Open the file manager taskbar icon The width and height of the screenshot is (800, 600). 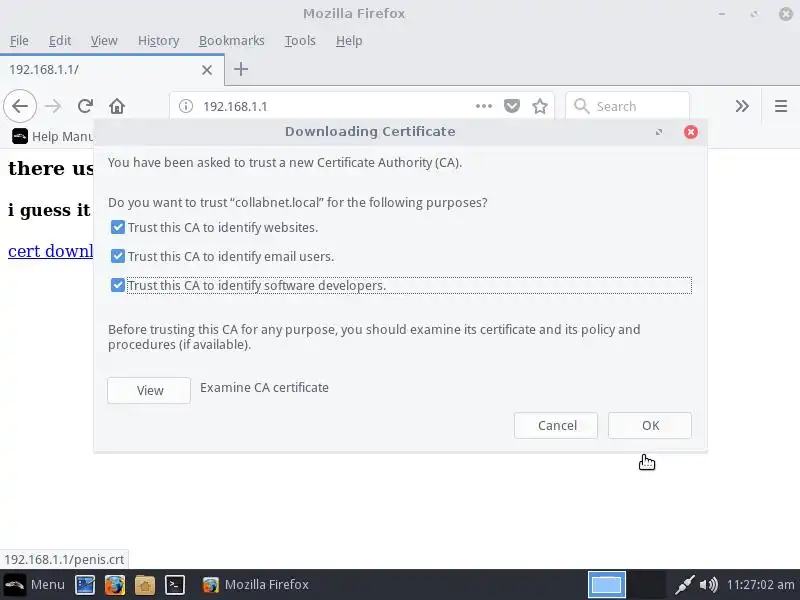coord(145,585)
